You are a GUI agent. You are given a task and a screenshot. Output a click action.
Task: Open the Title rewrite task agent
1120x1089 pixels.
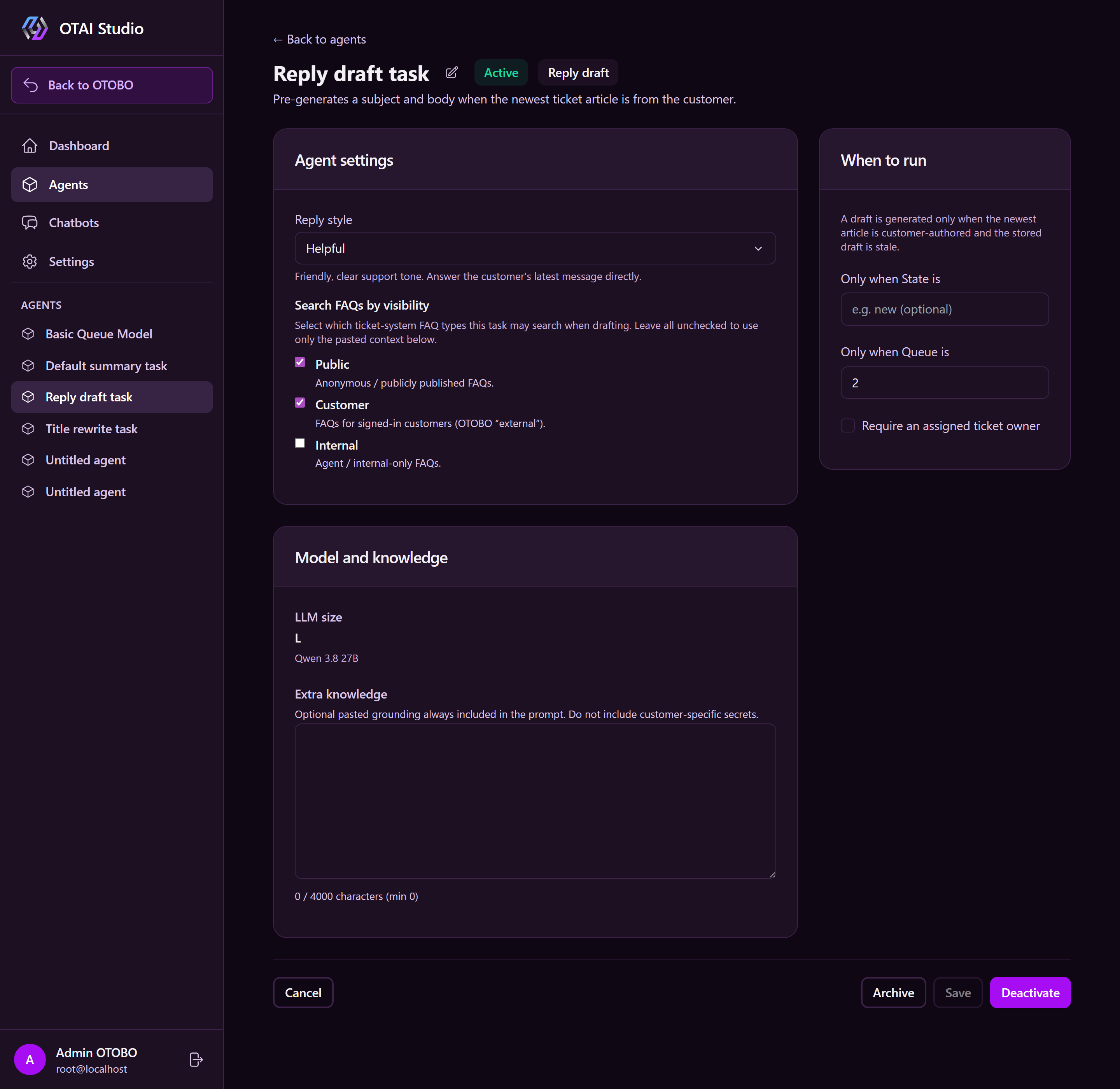point(112,429)
